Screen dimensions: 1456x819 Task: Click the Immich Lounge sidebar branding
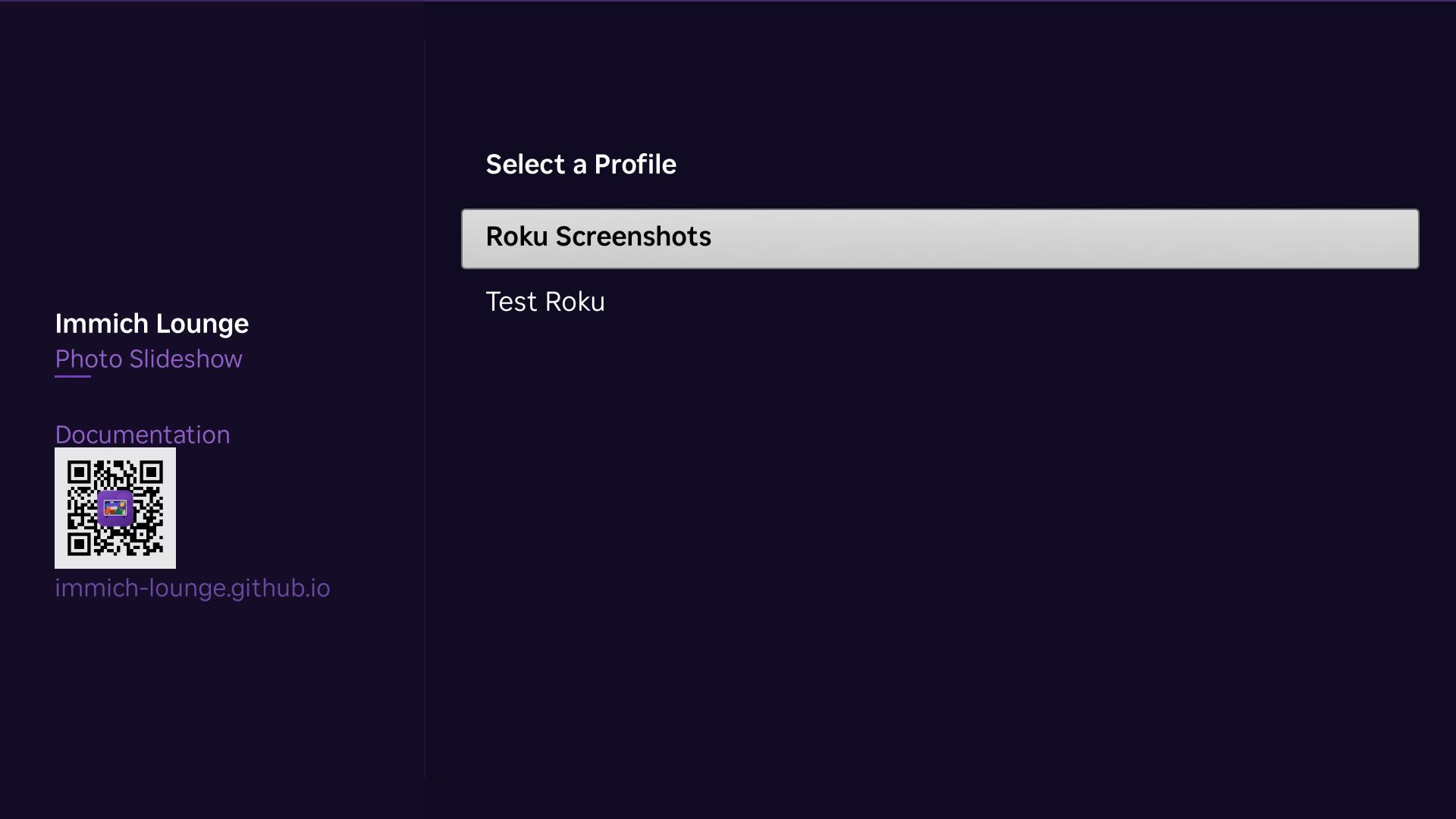(x=152, y=323)
